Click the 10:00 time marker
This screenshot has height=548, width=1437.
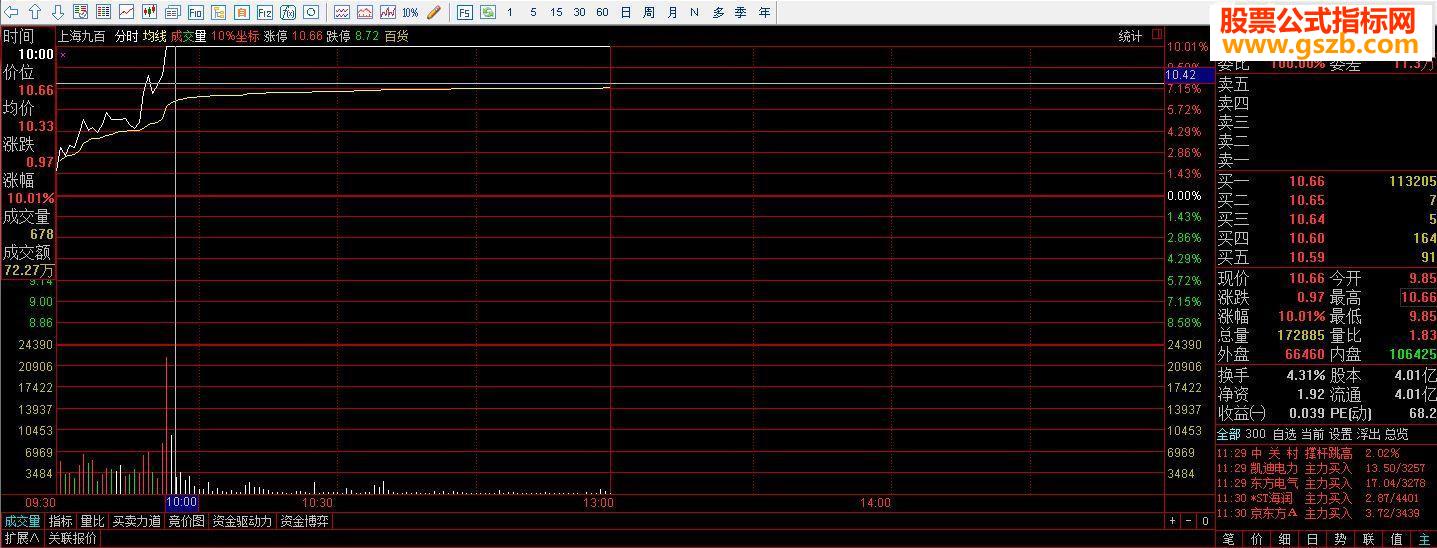click(x=181, y=502)
